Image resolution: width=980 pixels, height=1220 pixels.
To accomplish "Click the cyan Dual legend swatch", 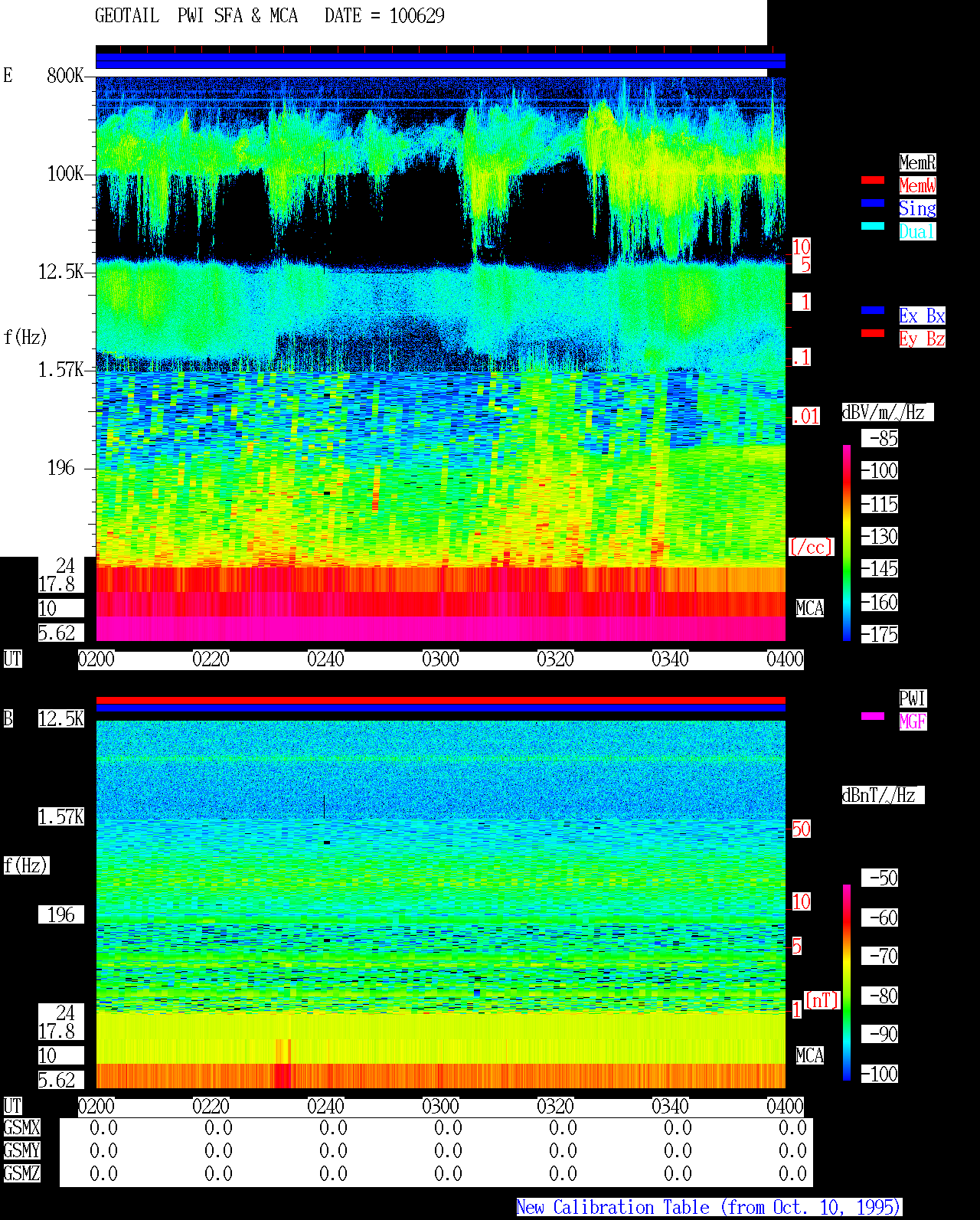I will click(x=873, y=226).
